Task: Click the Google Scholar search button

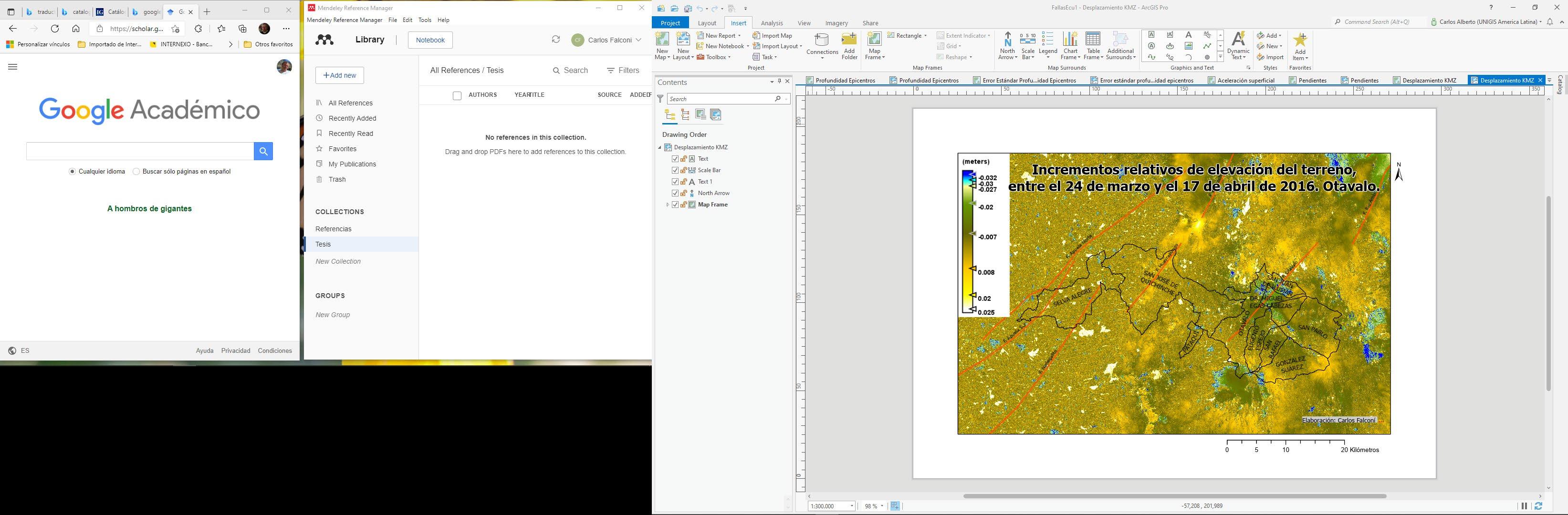Action: pyautogui.click(x=263, y=151)
